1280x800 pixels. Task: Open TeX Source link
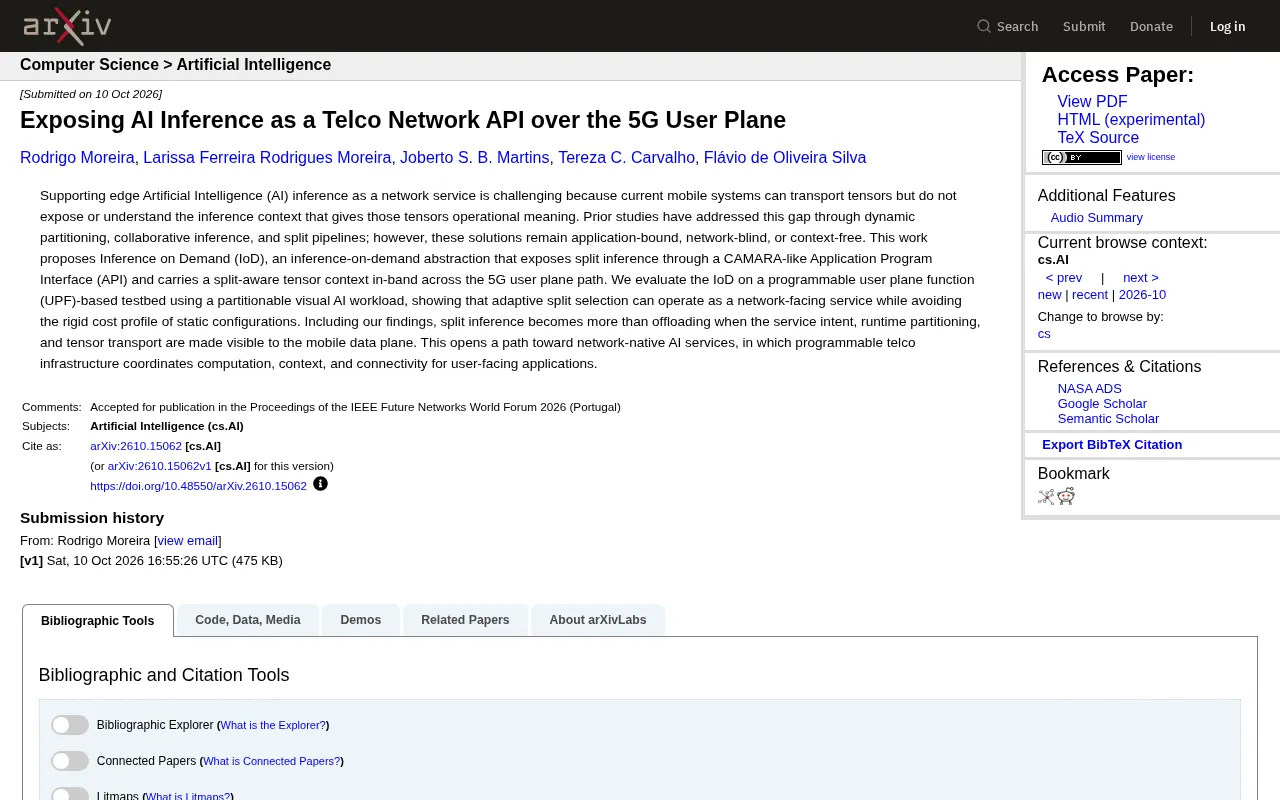pos(1098,138)
